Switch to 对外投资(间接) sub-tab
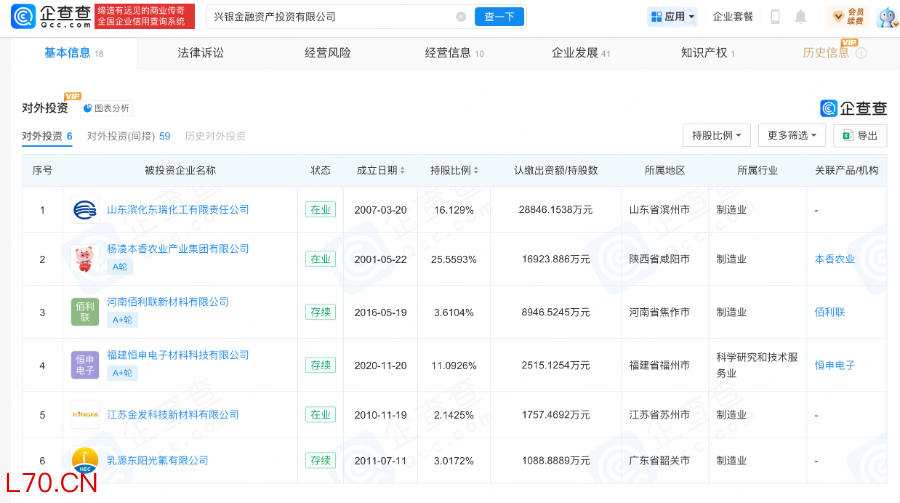This screenshot has width=900, height=503. coord(128,136)
